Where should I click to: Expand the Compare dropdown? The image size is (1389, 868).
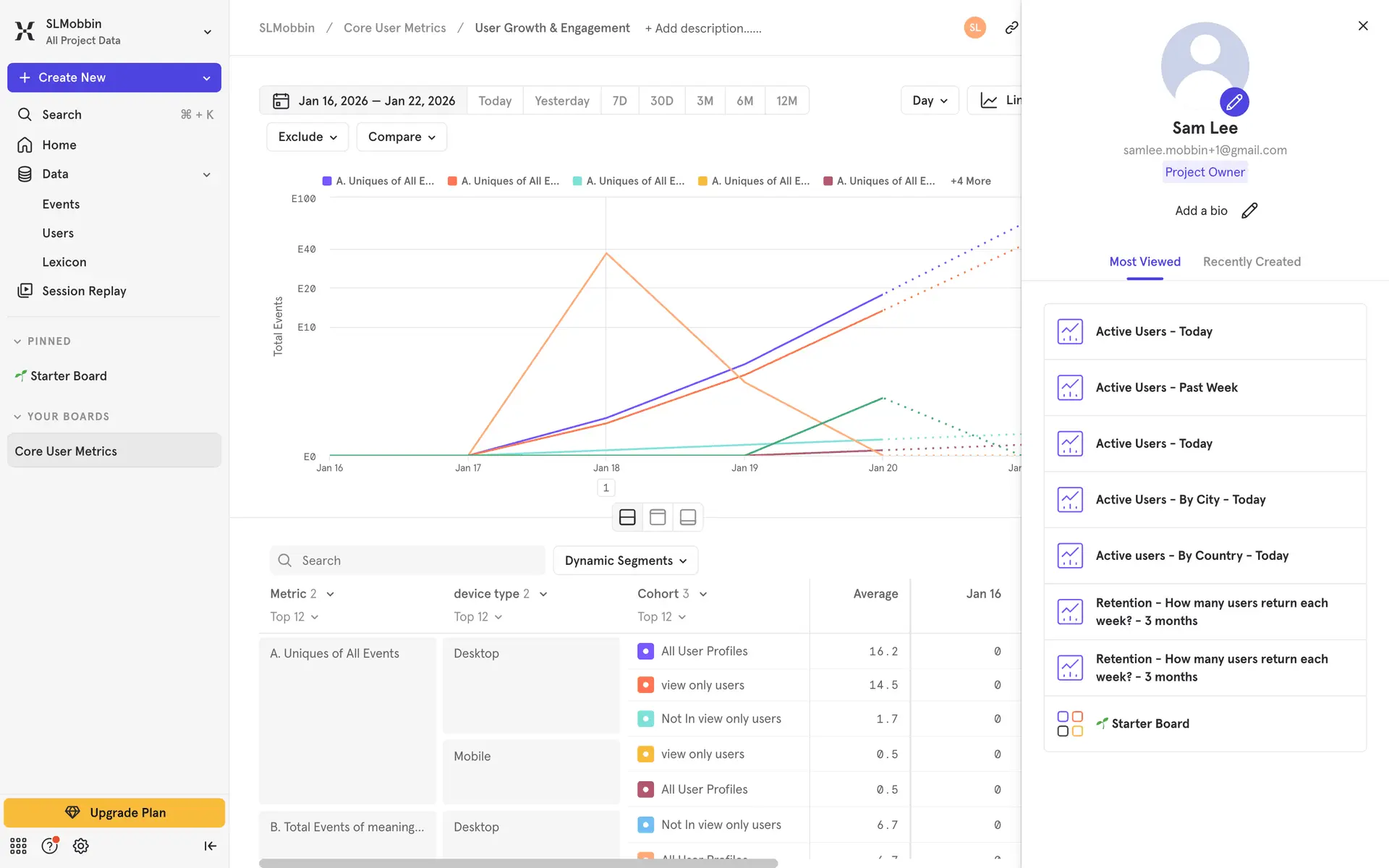[402, 137]
